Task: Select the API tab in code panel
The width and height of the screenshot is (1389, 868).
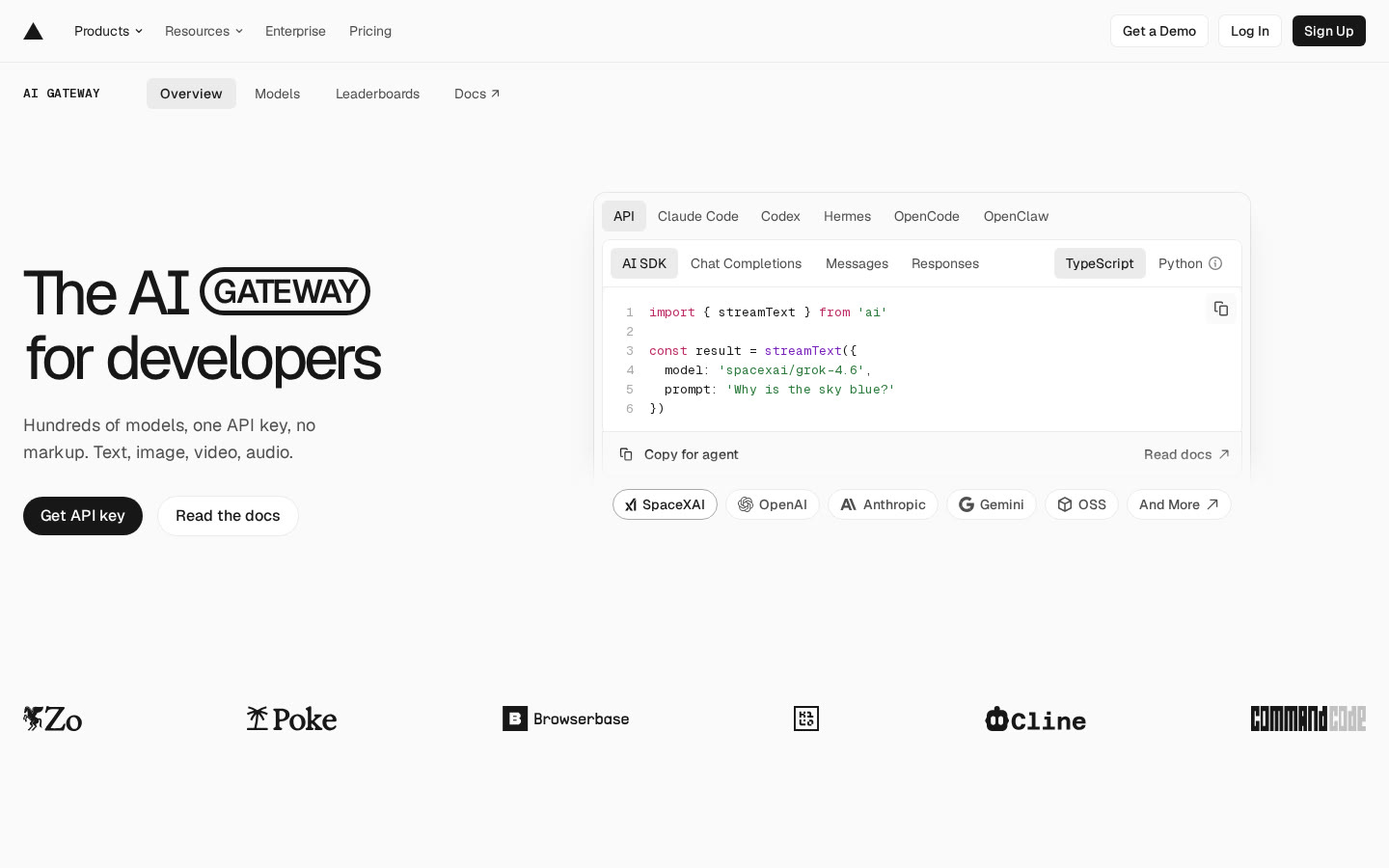Action: click(x=624, y=216)
